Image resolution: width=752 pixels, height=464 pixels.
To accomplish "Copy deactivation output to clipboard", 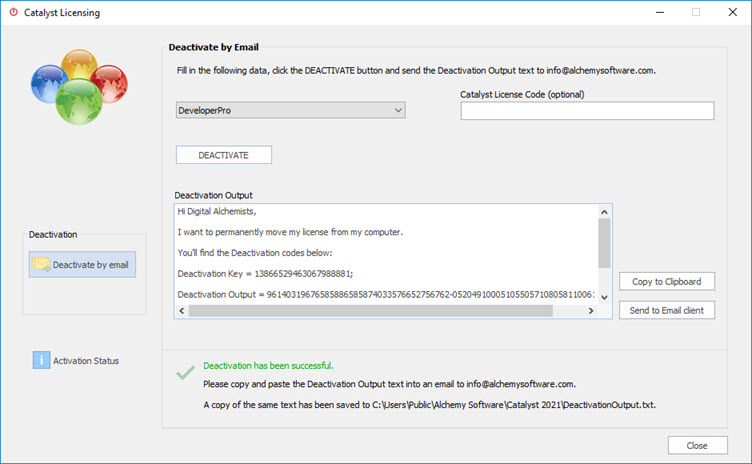I will coord(667,282).
